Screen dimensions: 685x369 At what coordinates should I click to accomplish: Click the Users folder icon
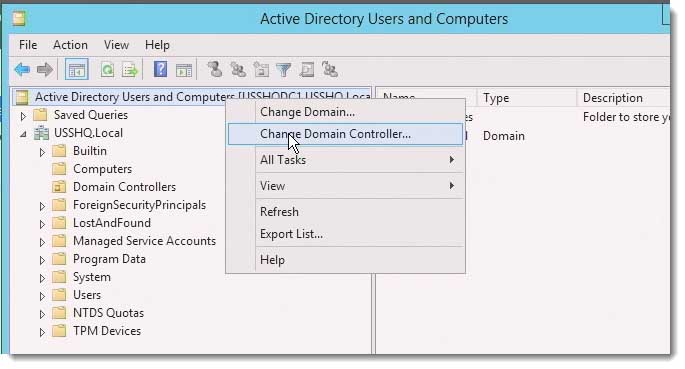(59, 295)
